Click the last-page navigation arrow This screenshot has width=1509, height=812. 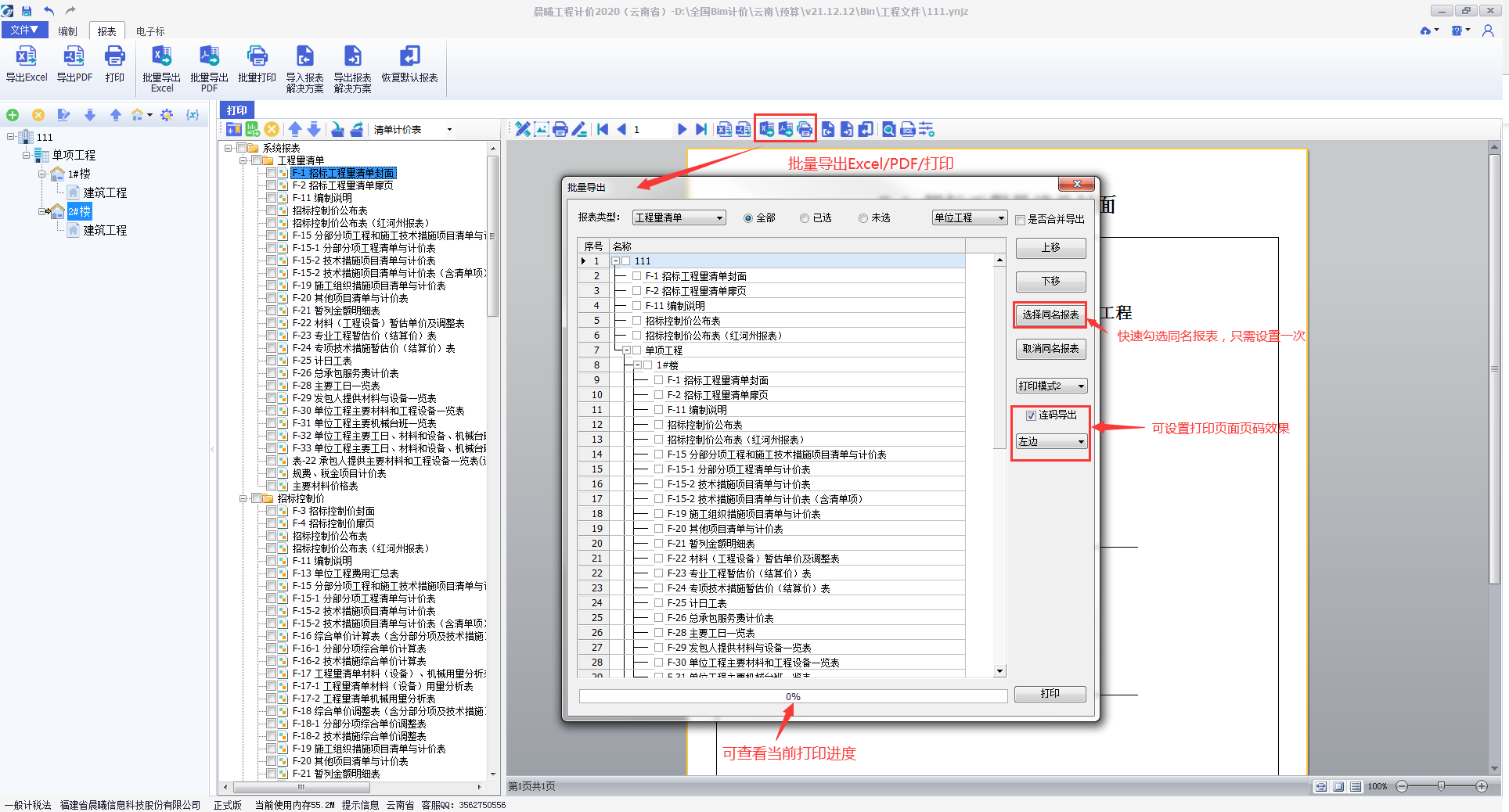click(701, 129)
